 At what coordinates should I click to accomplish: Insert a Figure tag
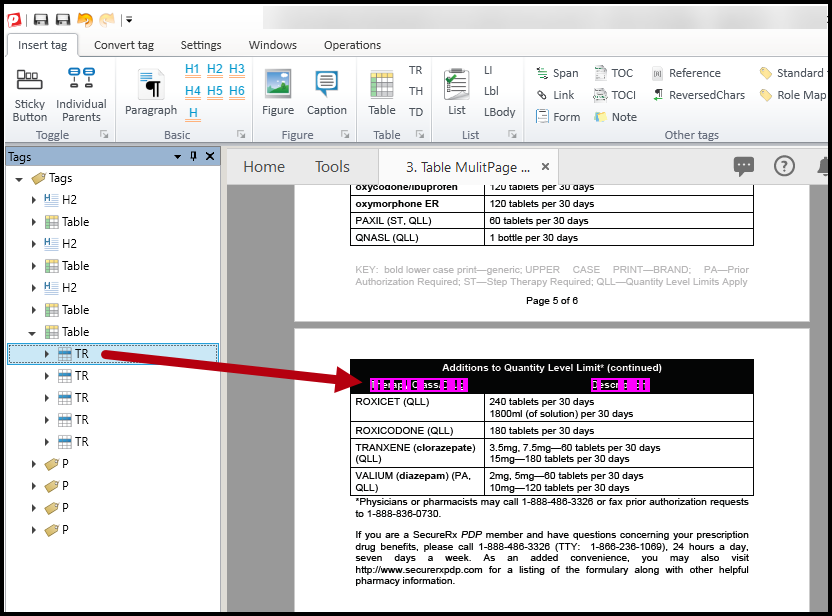pyautogui.click(x=278, y=92)
